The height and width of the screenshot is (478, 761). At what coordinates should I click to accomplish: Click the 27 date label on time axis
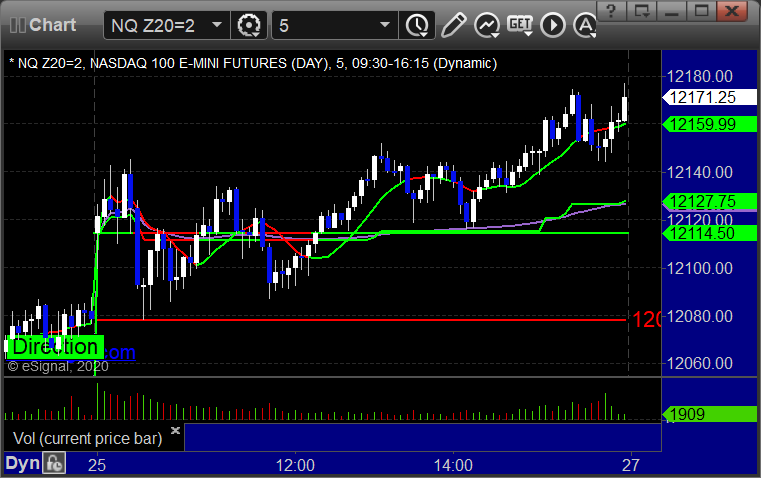(630, 465)
